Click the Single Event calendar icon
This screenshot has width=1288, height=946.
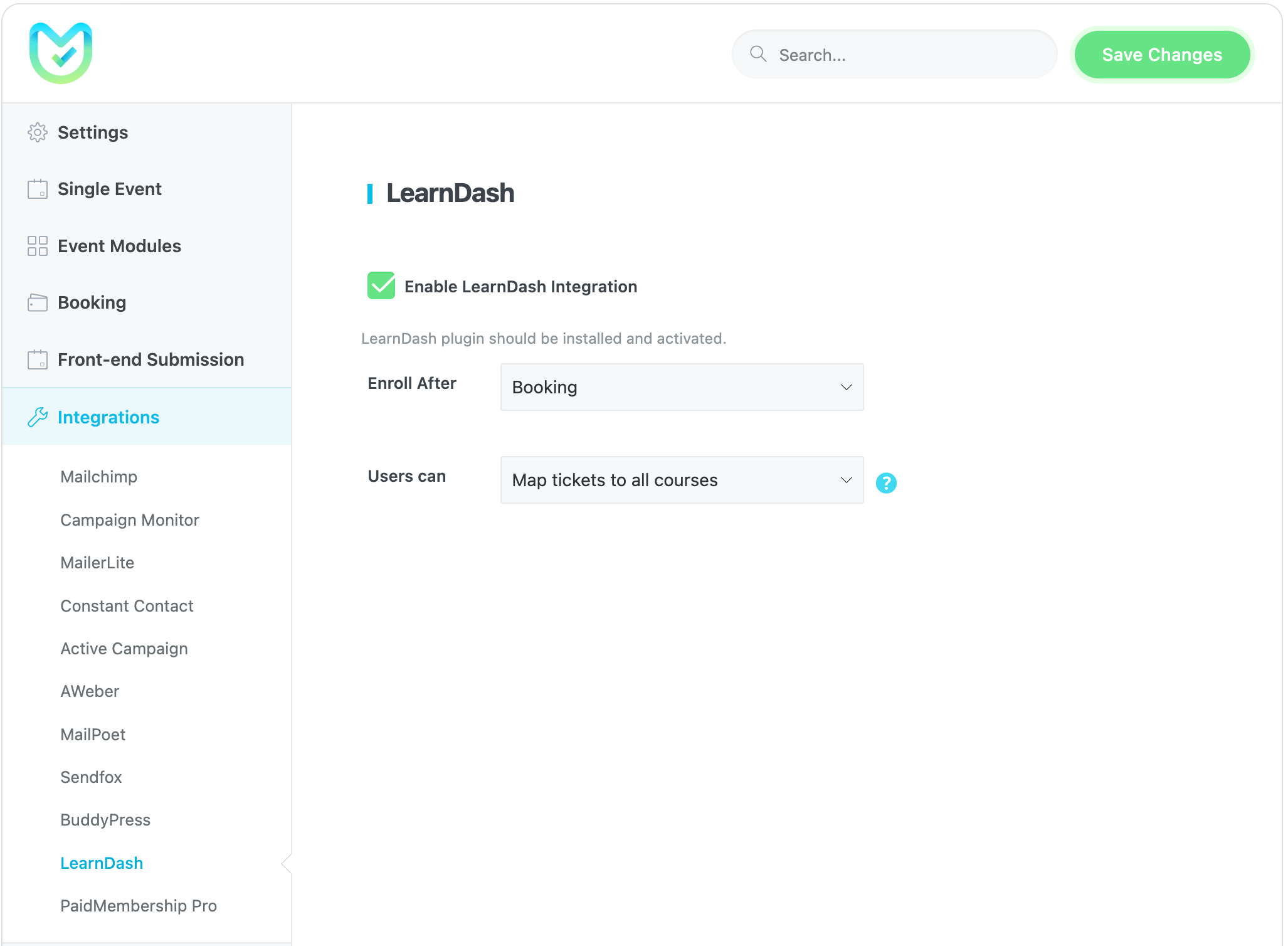coord(38,189)
